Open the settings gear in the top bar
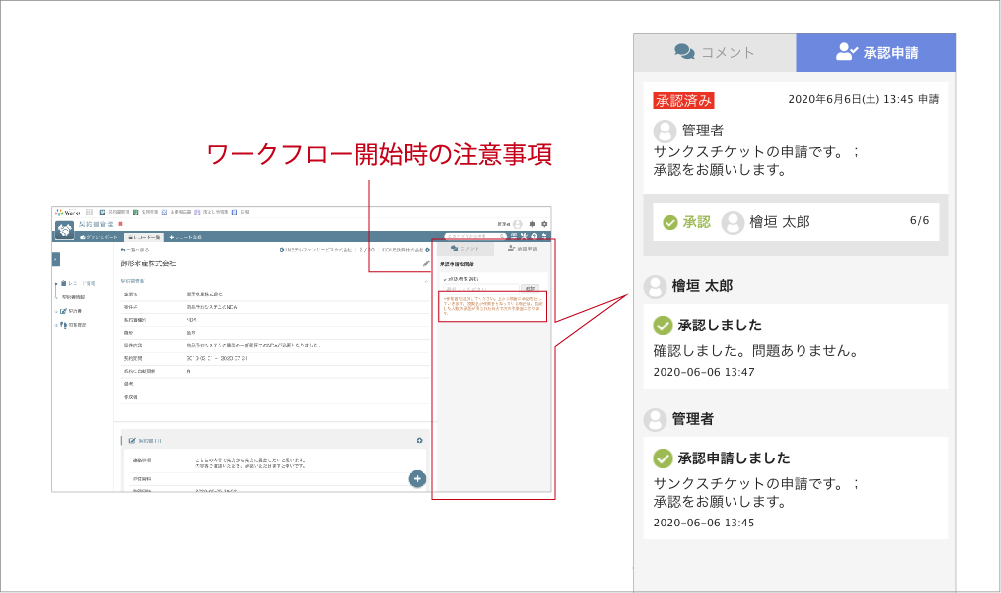1001x593 pixels. point(544,223)
